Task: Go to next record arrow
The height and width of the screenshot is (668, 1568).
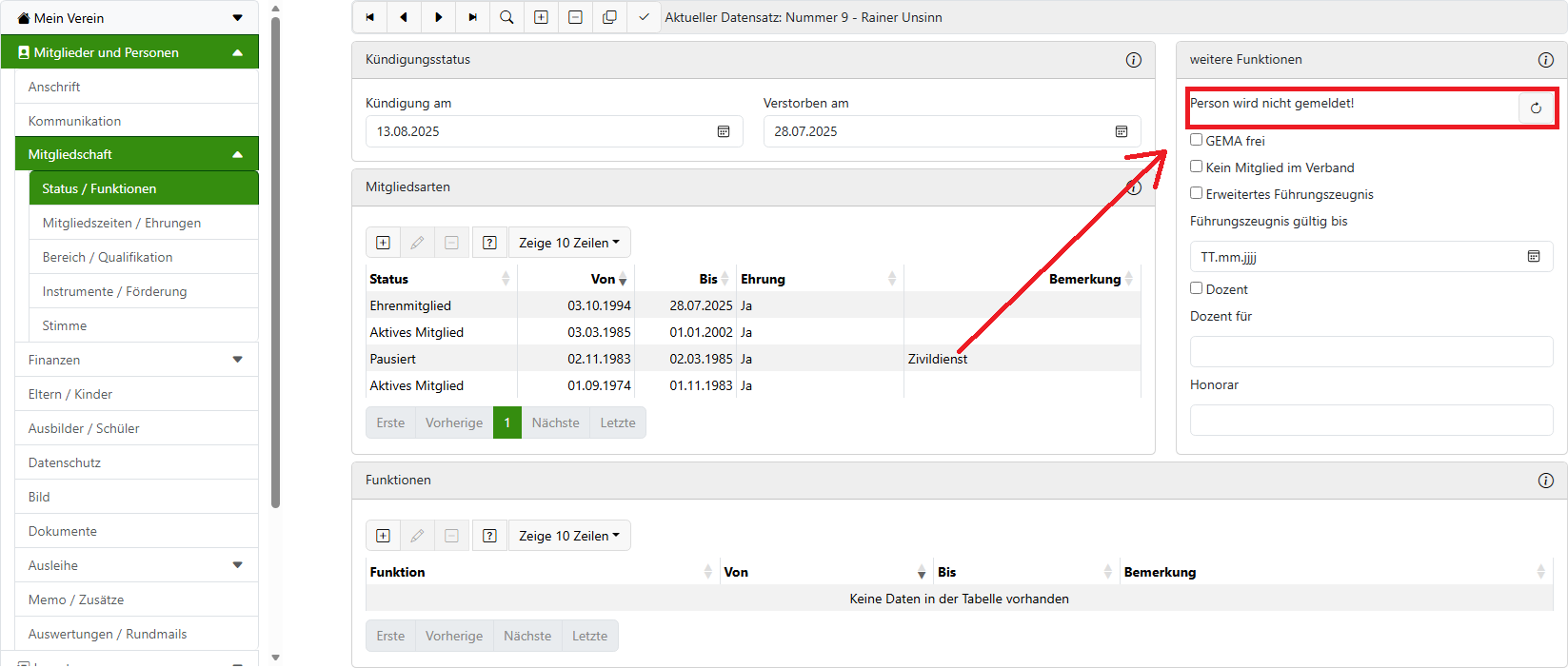Action: tap(438, 17)
